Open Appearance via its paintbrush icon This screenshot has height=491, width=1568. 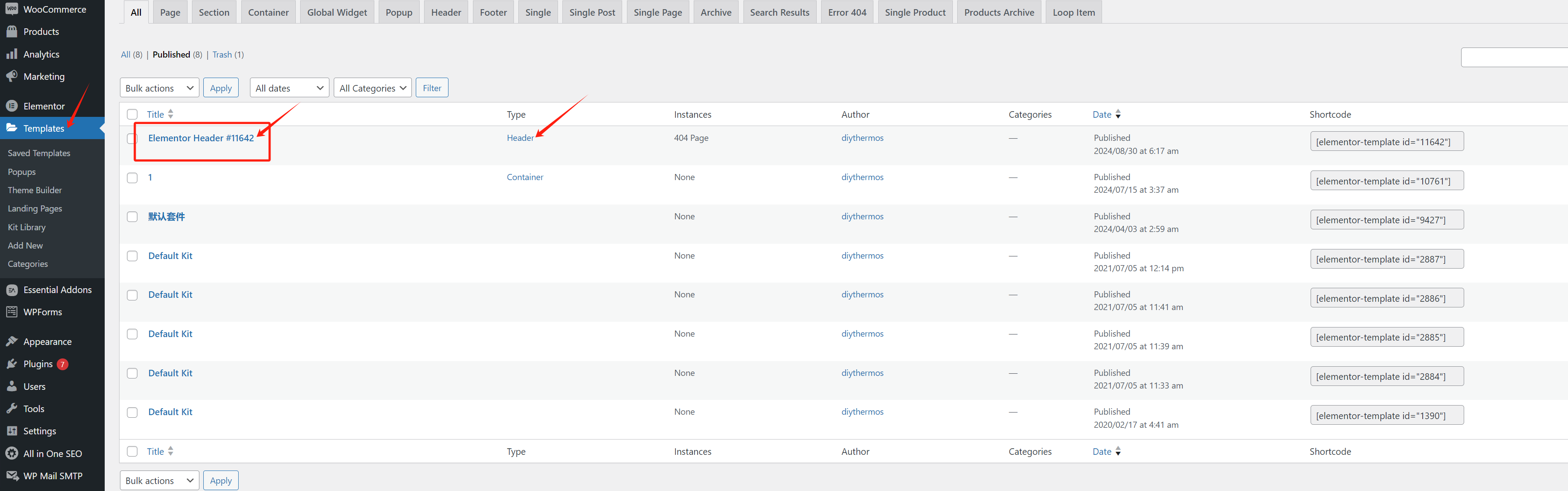click(12, 341)
